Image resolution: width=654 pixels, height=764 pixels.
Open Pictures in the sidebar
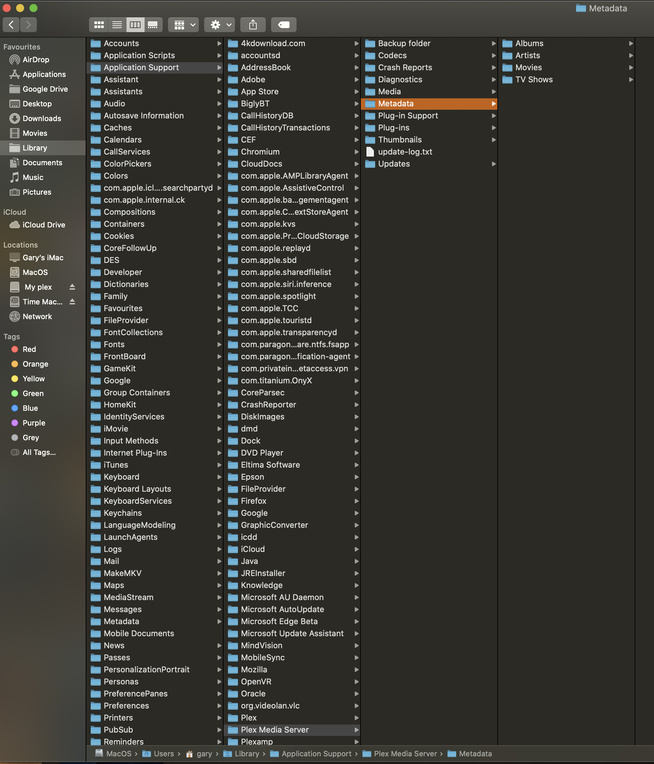point(37,192)
